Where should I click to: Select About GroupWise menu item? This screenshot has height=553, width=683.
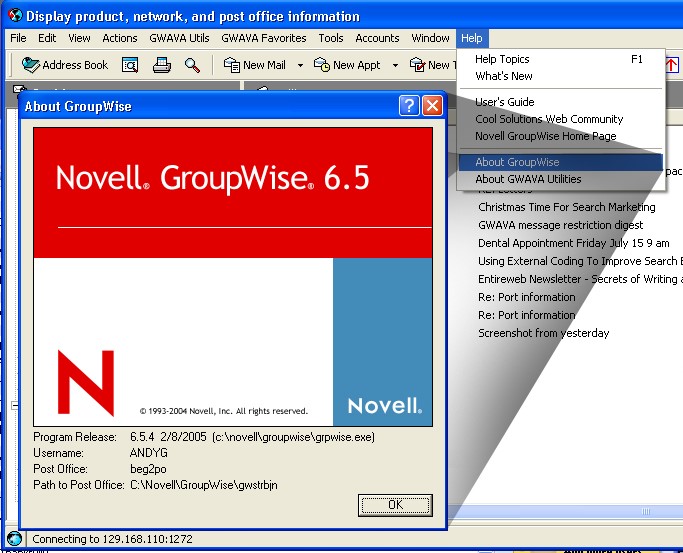point(561,162)
